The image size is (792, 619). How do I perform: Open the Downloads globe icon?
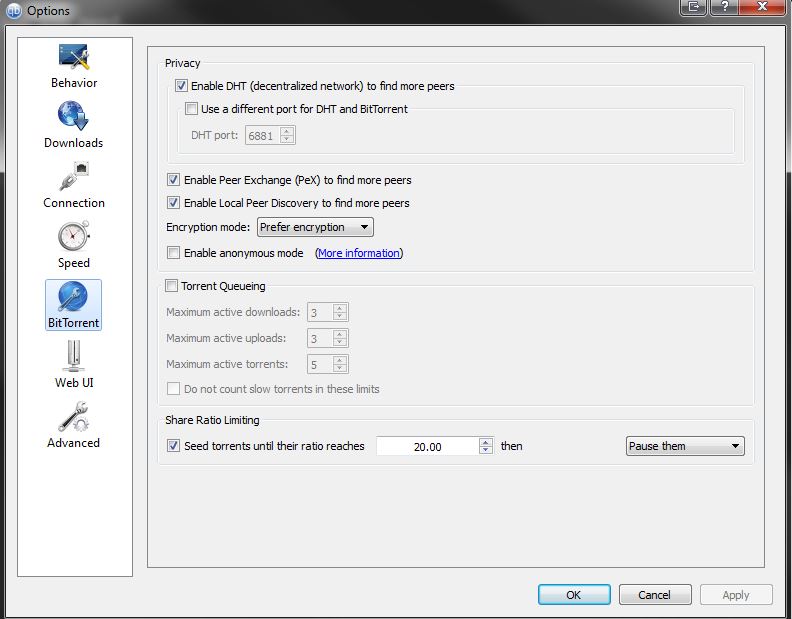pos(73,116)
